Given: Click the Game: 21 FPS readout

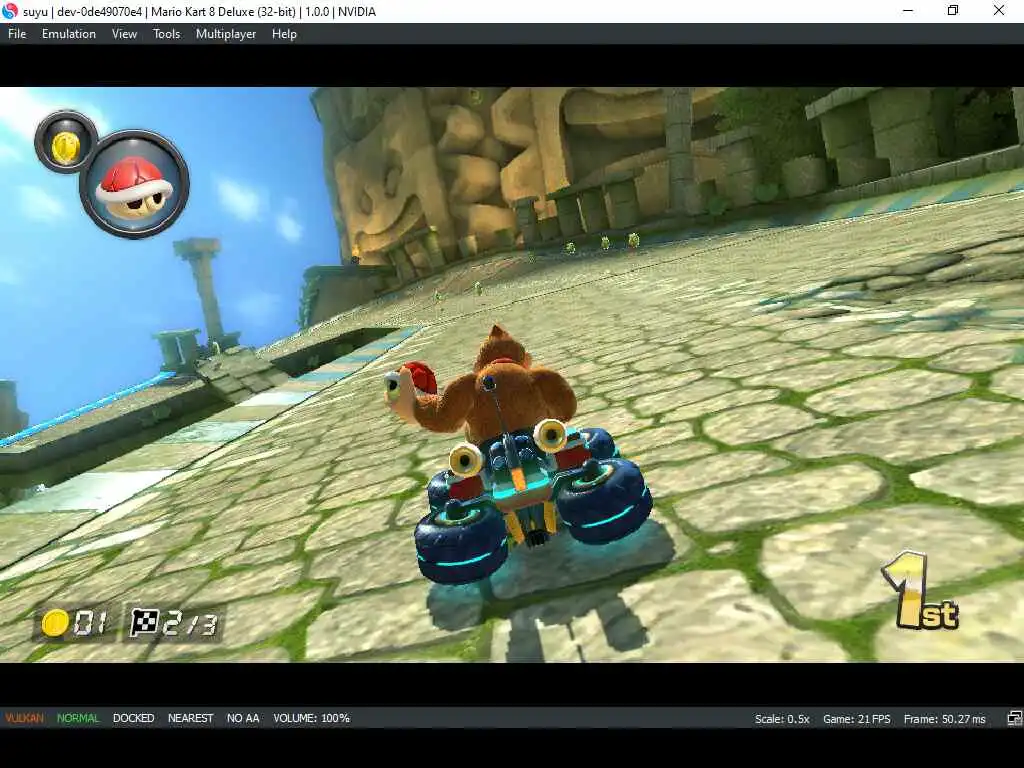Looking at the screenshot, I should click(x=856, y=719).
